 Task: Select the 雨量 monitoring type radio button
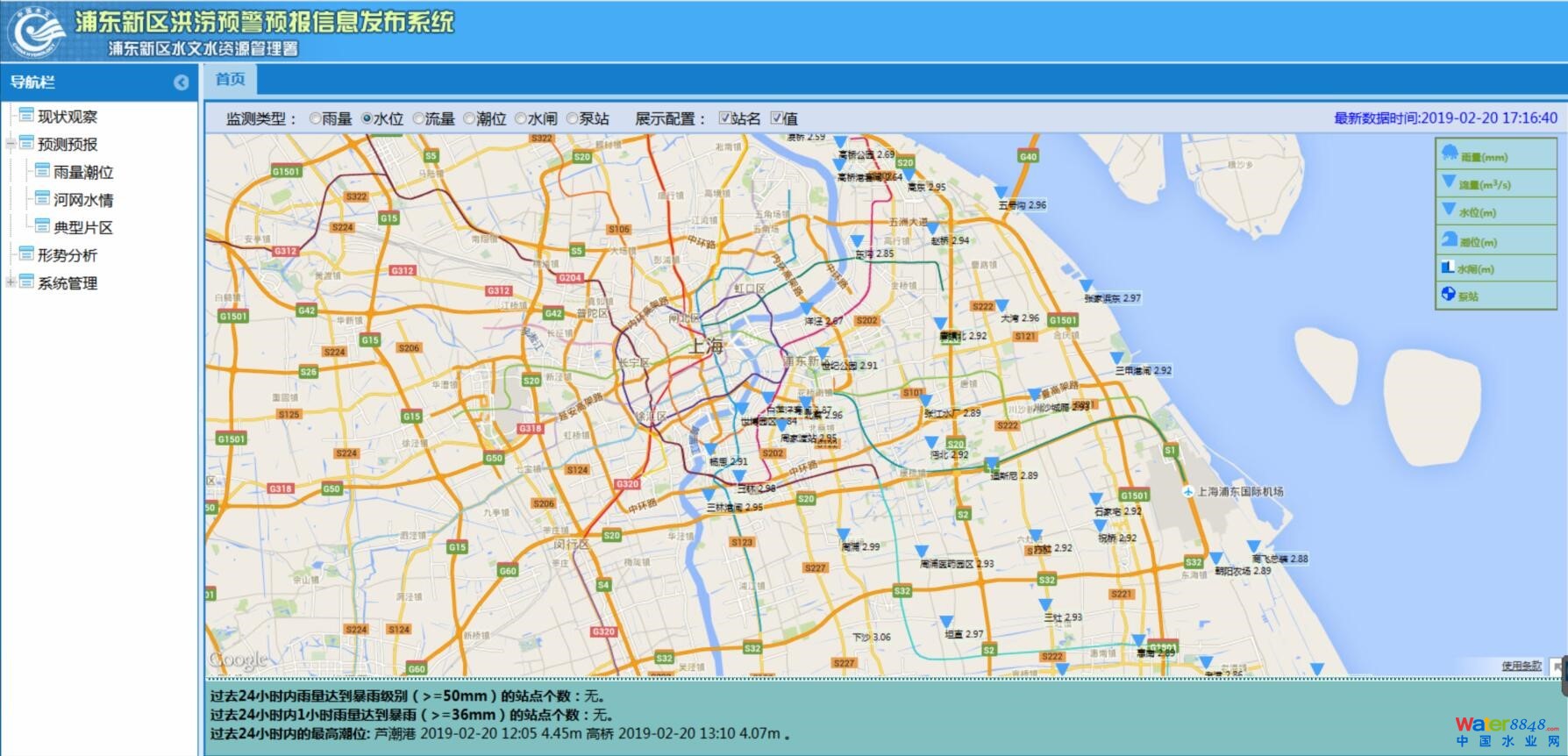pos(315,119)
